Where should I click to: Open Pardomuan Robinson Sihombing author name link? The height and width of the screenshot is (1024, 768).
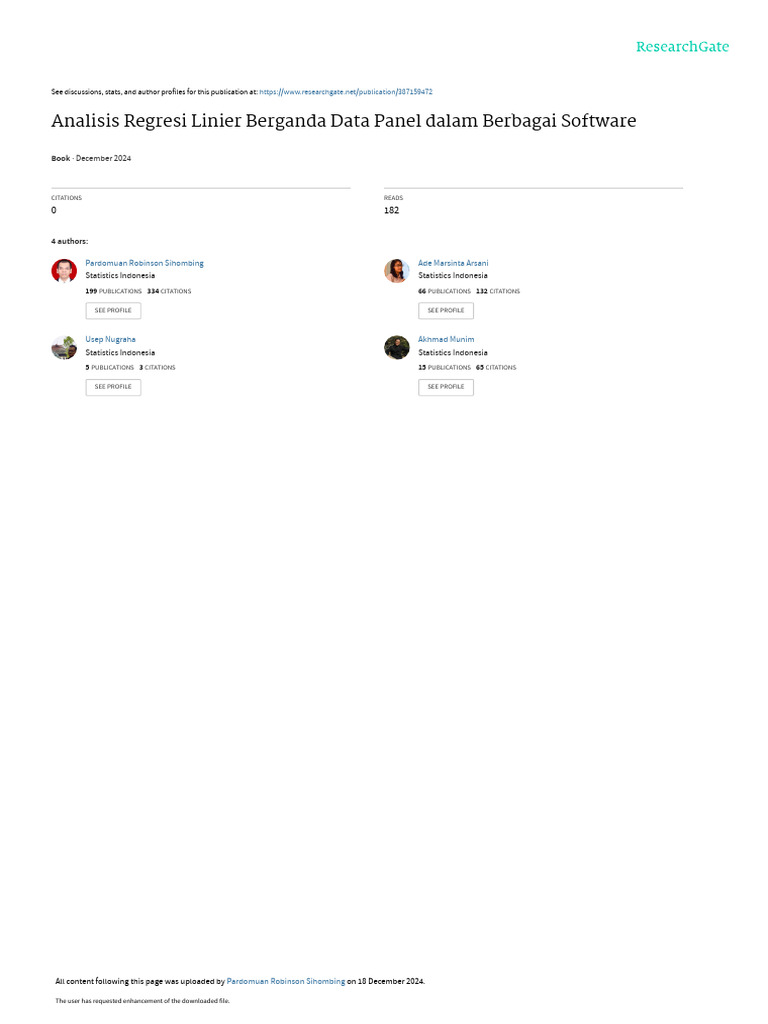[x=144, y=263]
